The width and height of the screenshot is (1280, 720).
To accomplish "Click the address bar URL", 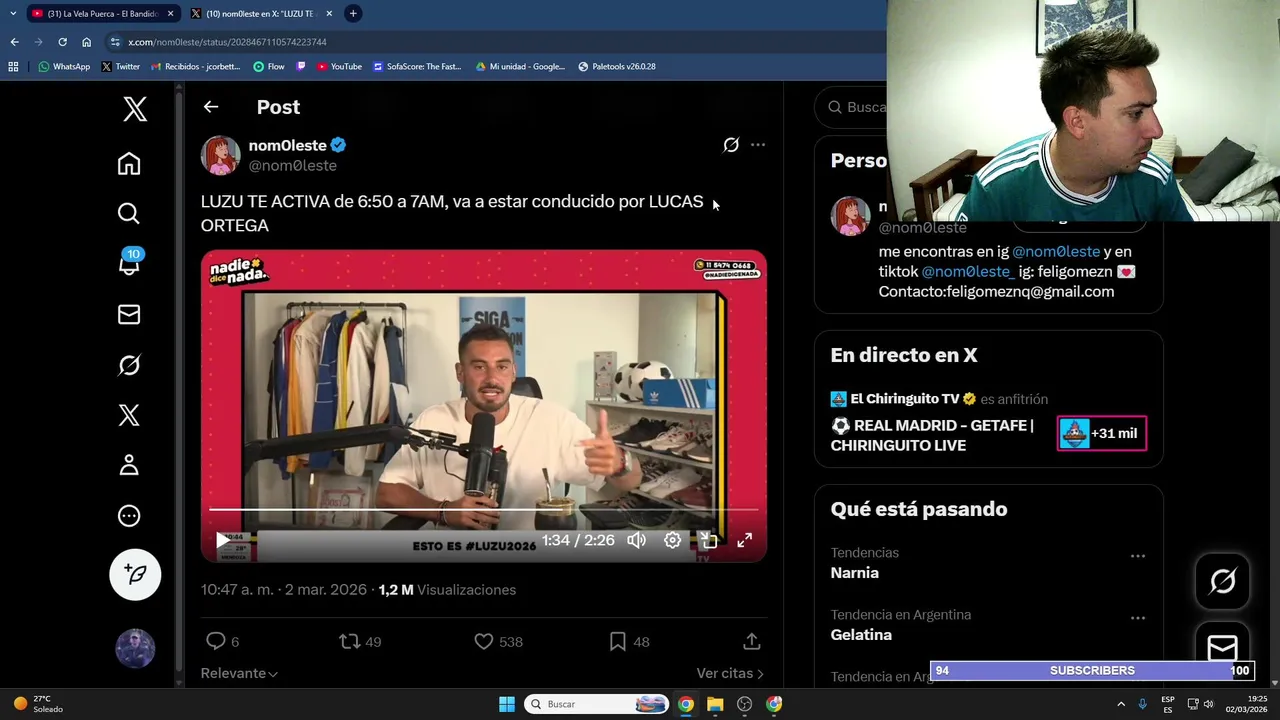I will coord(228,42).
